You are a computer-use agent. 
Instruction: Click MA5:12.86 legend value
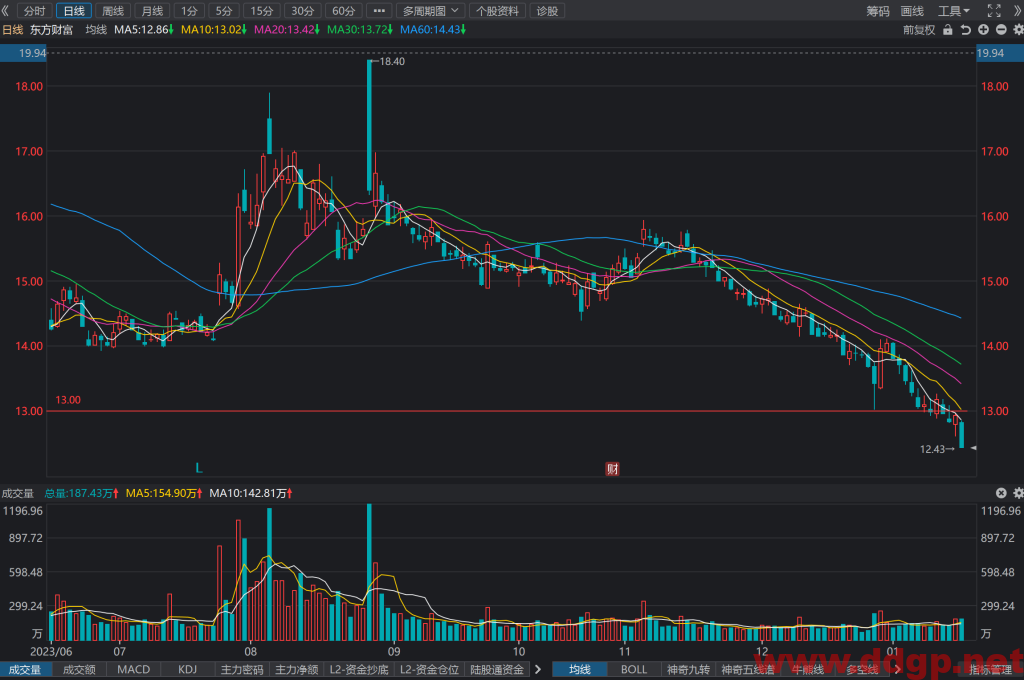144,30
